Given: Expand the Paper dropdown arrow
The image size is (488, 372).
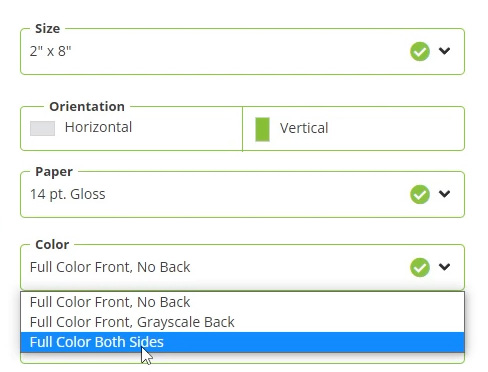Looking at the screenshot, I should coord(444,194).
